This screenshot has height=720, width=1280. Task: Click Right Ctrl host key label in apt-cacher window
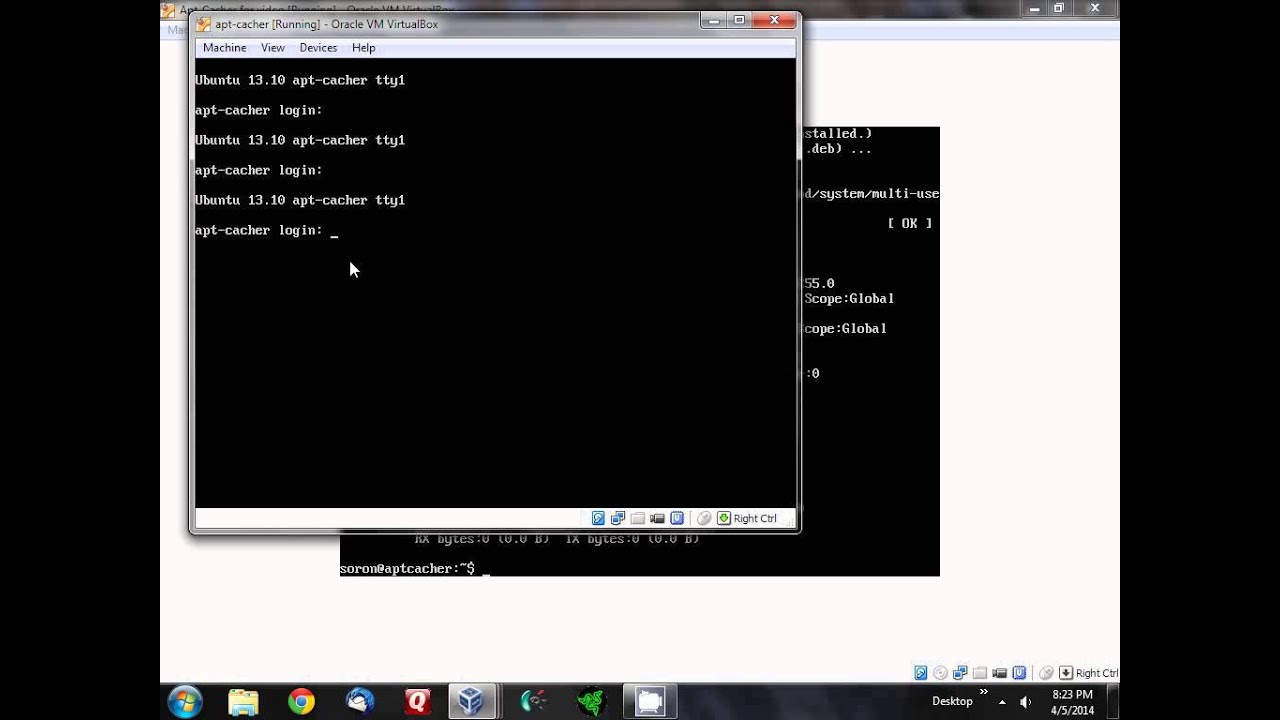[755, 518]
